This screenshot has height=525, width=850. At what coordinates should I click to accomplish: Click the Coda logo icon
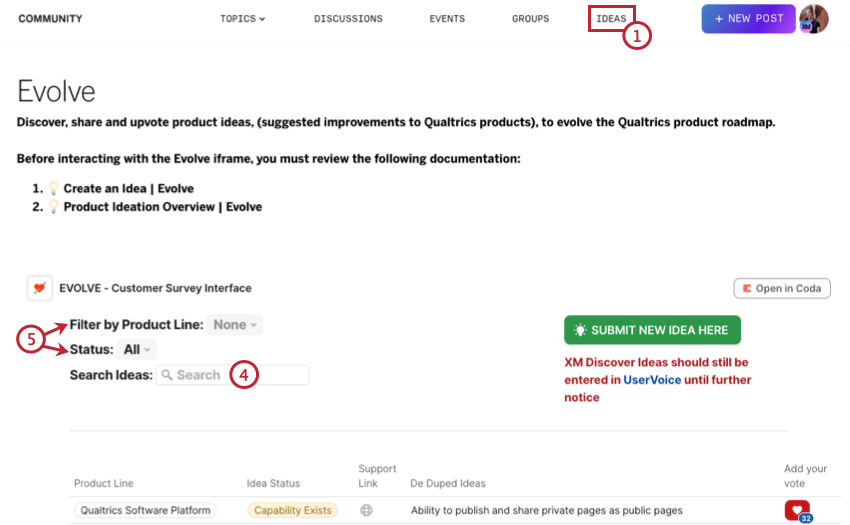click(746, 289)
